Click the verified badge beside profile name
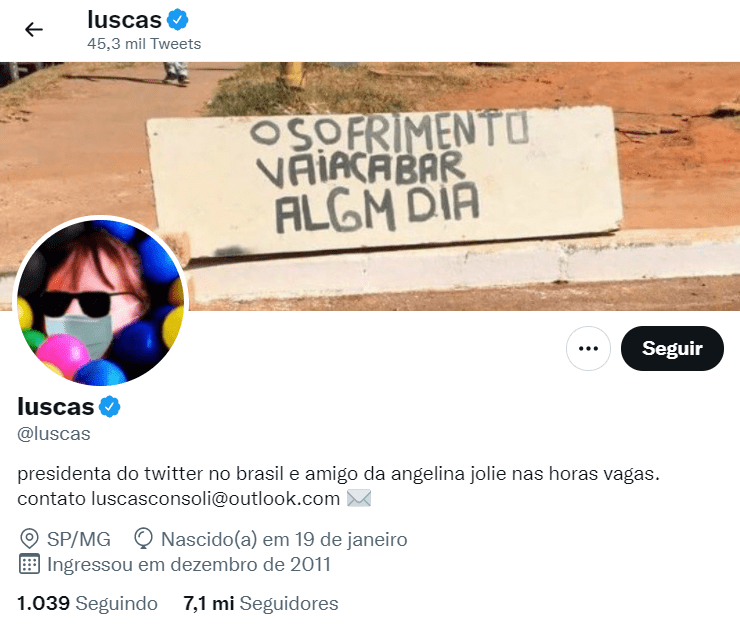Image resolution: width=740 pixels, height=625 pixels. (109, 406)
